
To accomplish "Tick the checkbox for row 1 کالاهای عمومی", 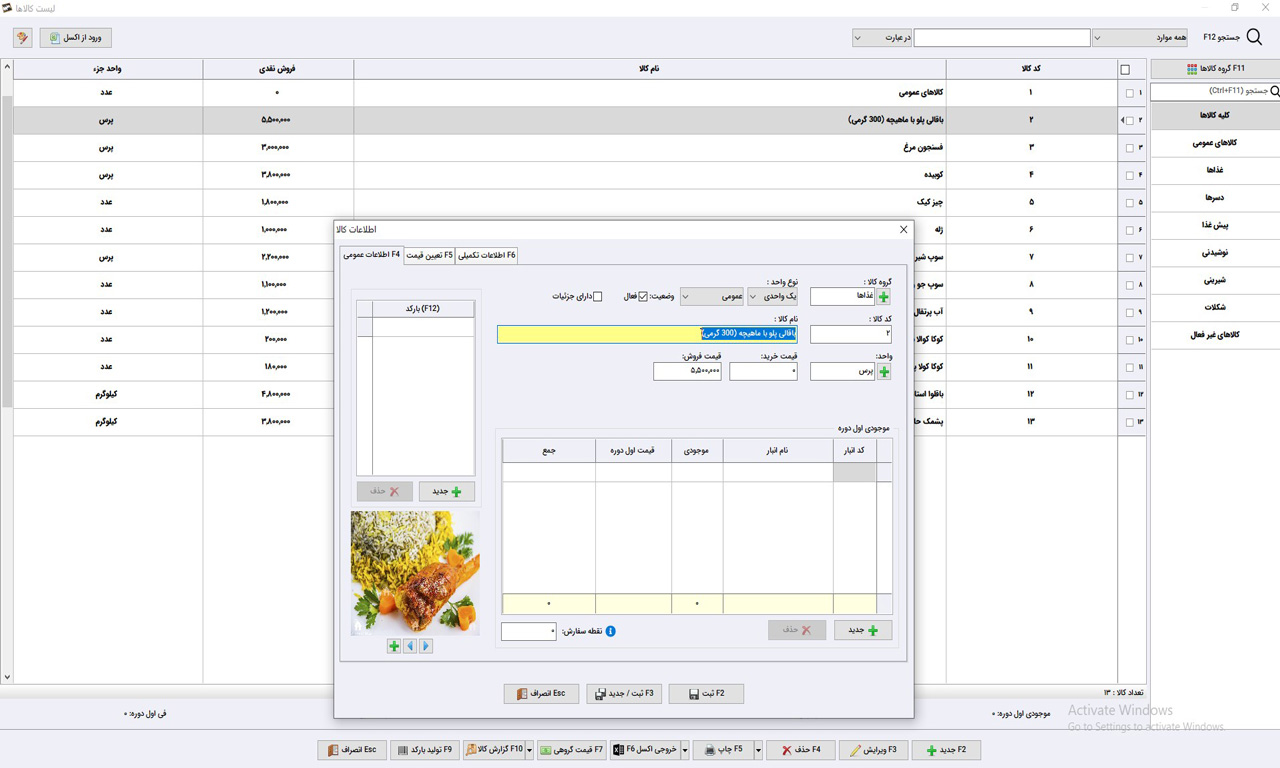I will pos(1130,93).
